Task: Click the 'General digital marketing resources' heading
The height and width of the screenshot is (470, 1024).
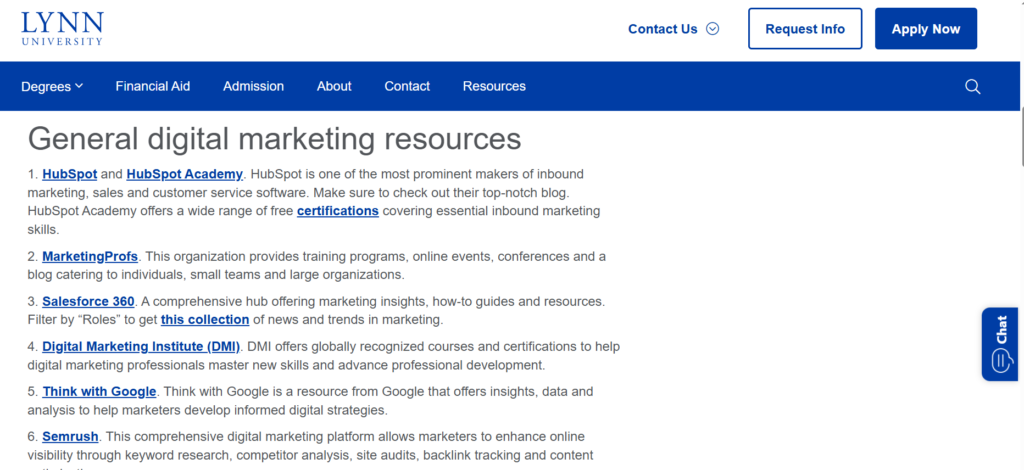Action: [274, 139]
